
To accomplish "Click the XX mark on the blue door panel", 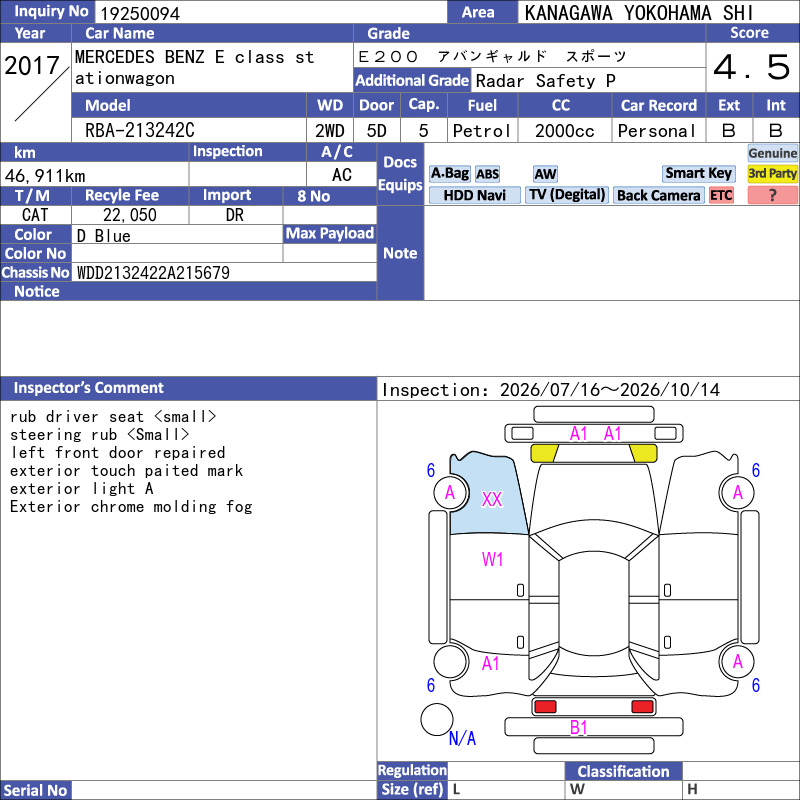I will 492,499.
